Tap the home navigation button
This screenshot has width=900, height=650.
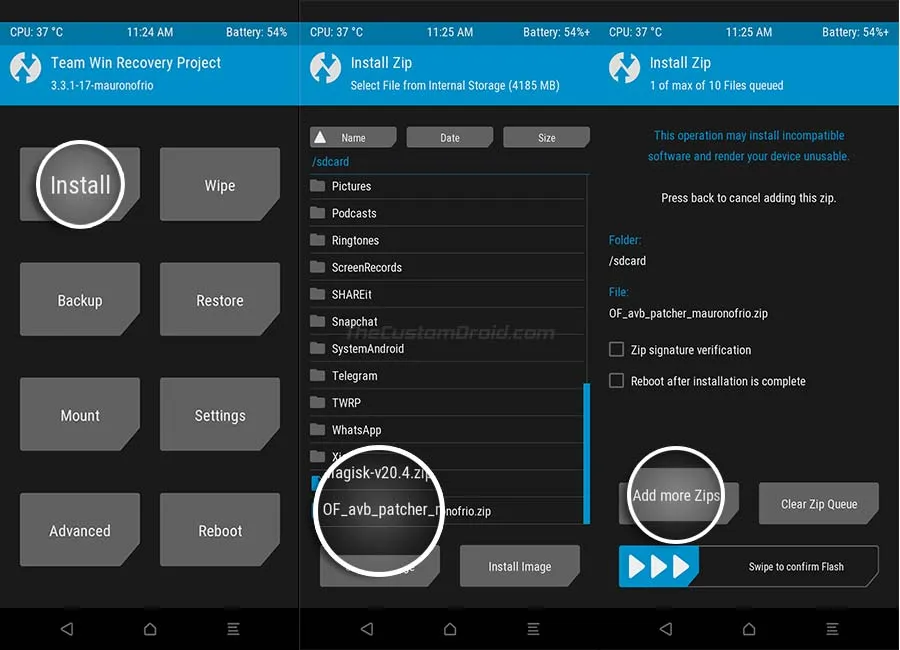pyautogui.click(x=149, y=629)
